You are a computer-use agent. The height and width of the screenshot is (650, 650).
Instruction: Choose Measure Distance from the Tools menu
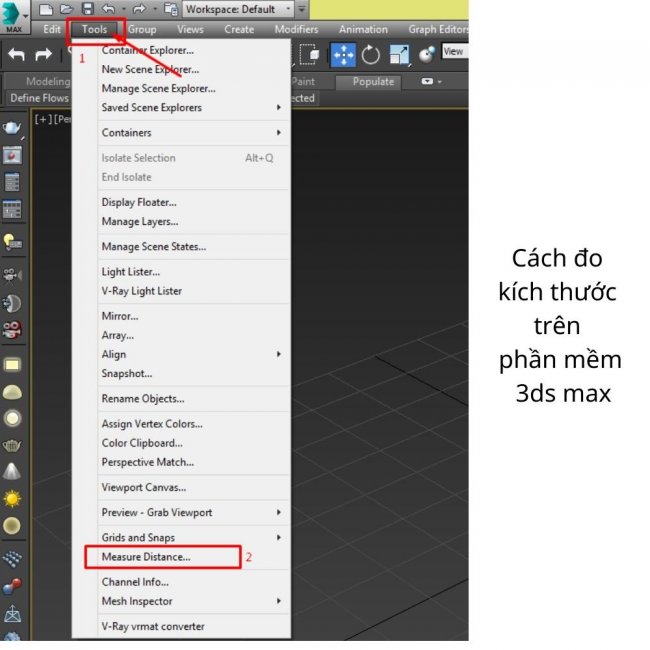pos(146,557)
